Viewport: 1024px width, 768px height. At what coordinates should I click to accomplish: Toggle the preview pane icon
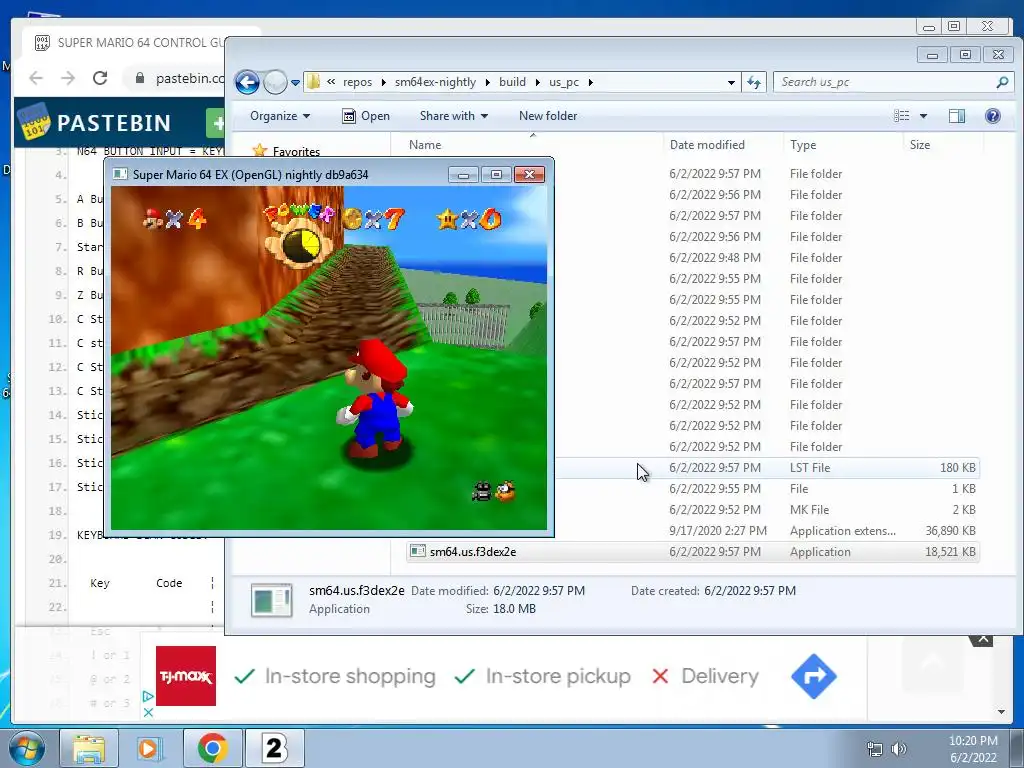957,116
